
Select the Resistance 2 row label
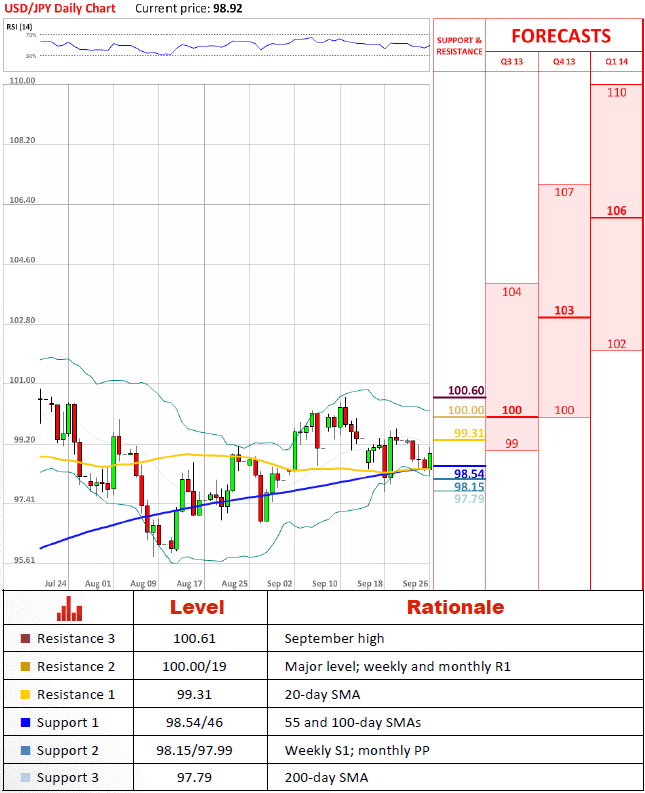coord(76,667)
